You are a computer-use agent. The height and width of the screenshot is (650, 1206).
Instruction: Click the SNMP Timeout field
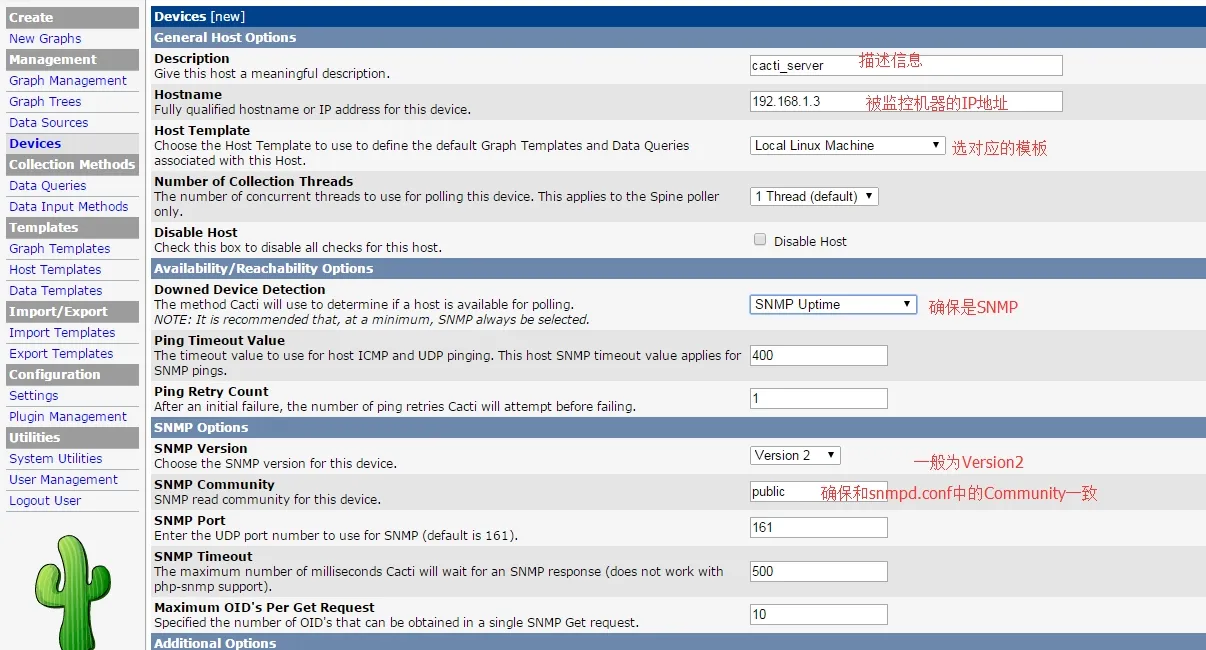pyautogui.click(x=819, y=571)
